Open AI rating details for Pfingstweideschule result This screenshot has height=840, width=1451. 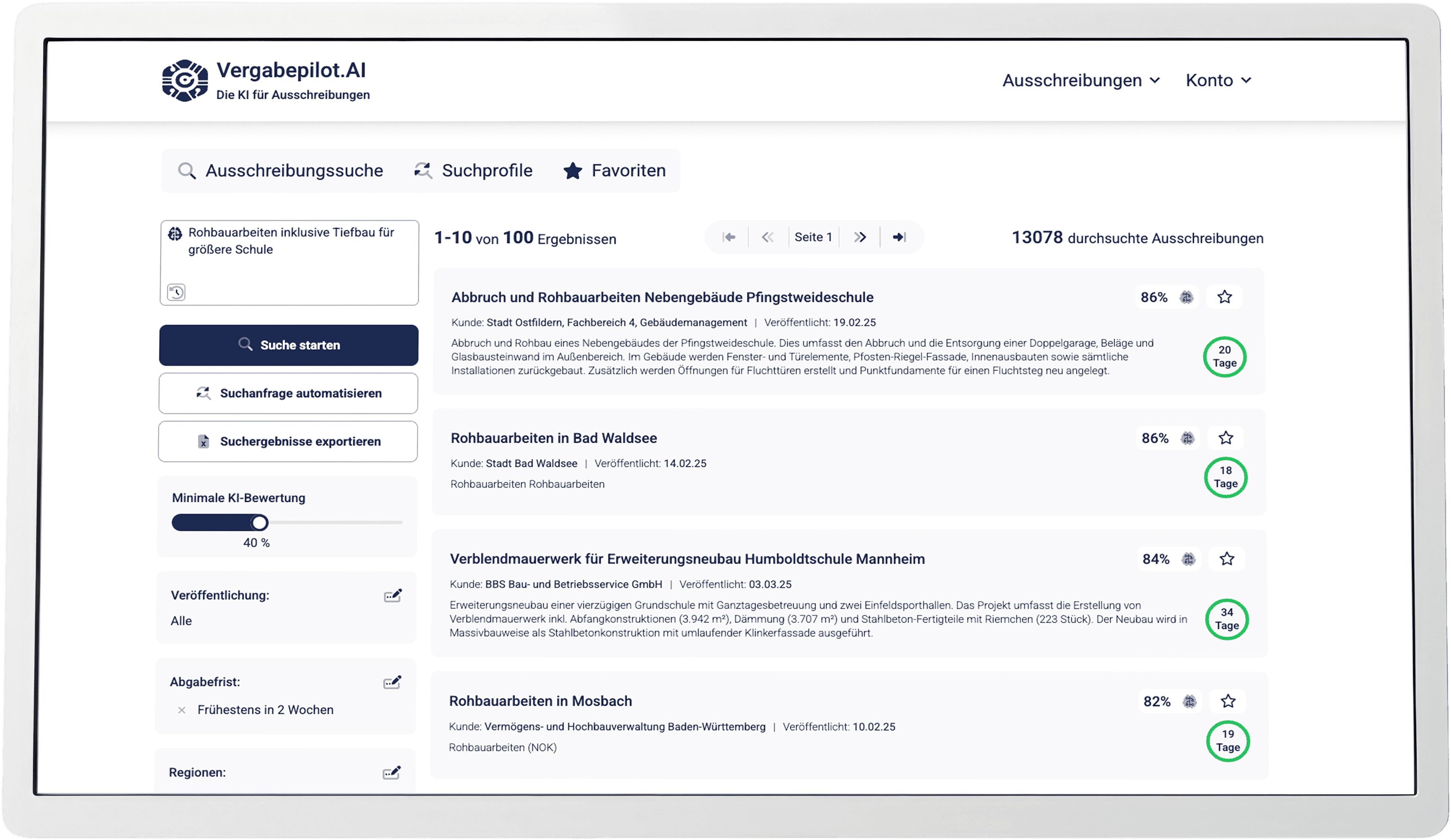click(1187, 298)
